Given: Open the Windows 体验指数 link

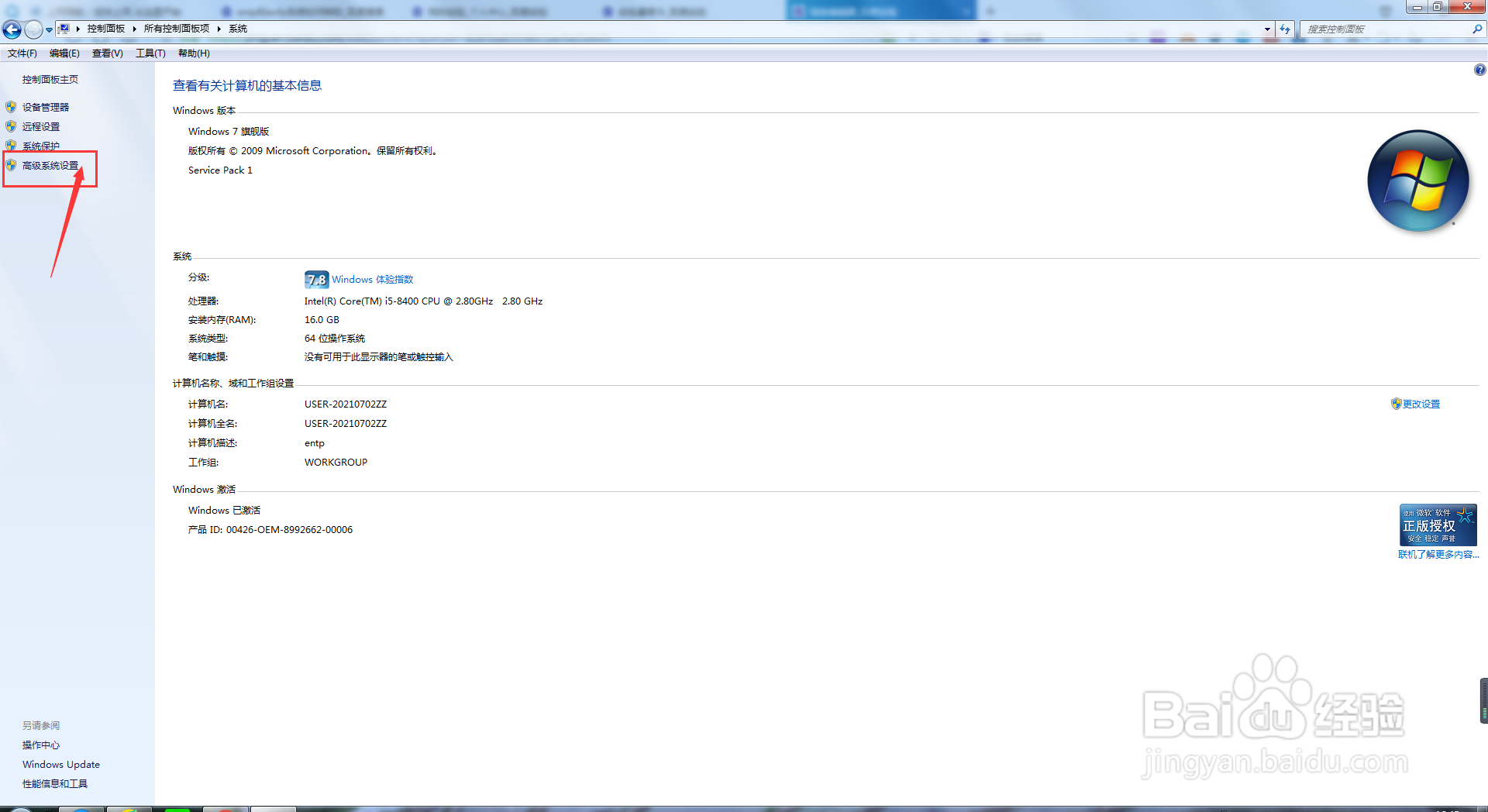Looking at the screenshot, I should (x=373, y=280).
